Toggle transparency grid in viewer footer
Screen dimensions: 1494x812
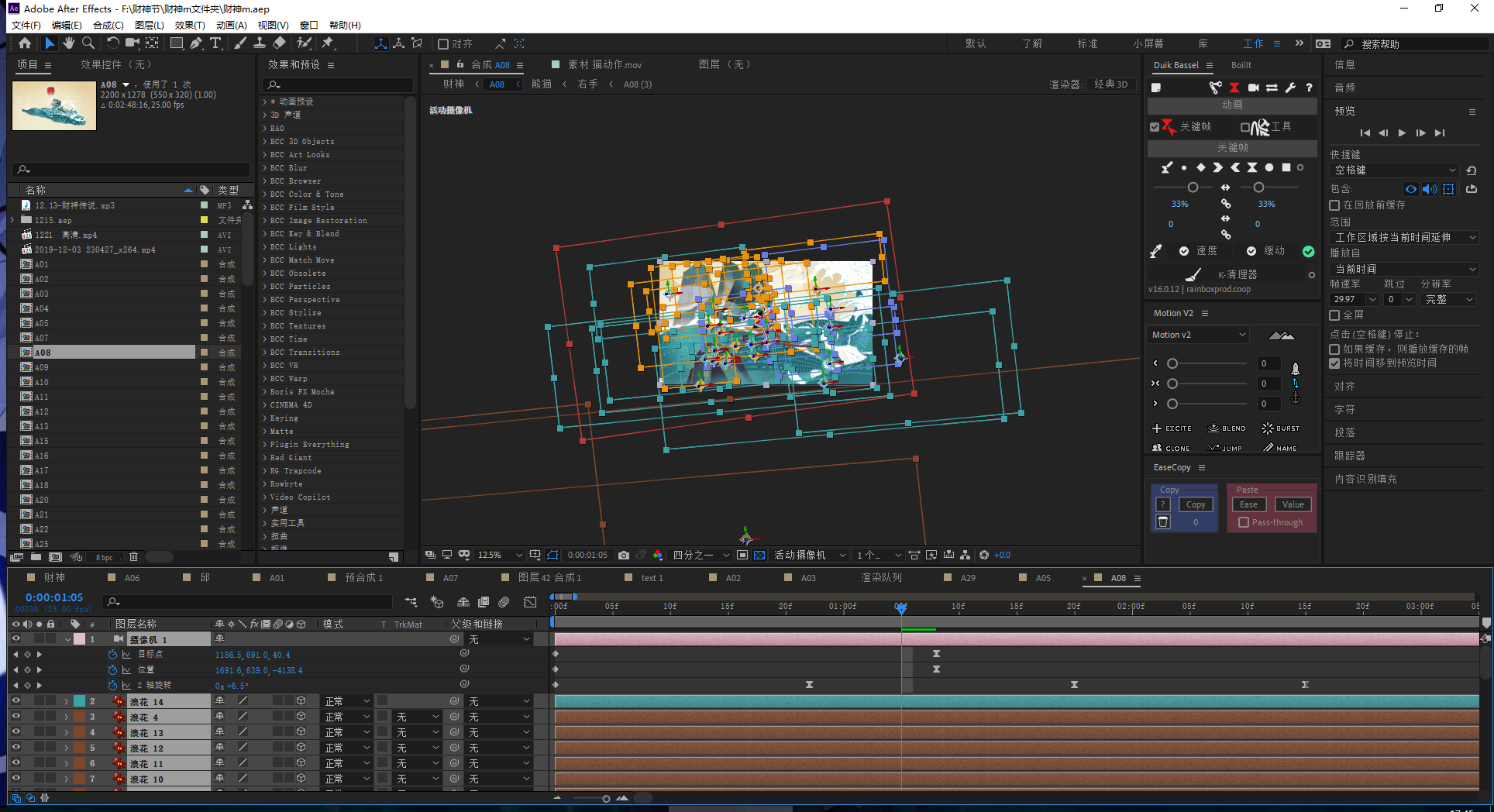[x=759, y=555]
